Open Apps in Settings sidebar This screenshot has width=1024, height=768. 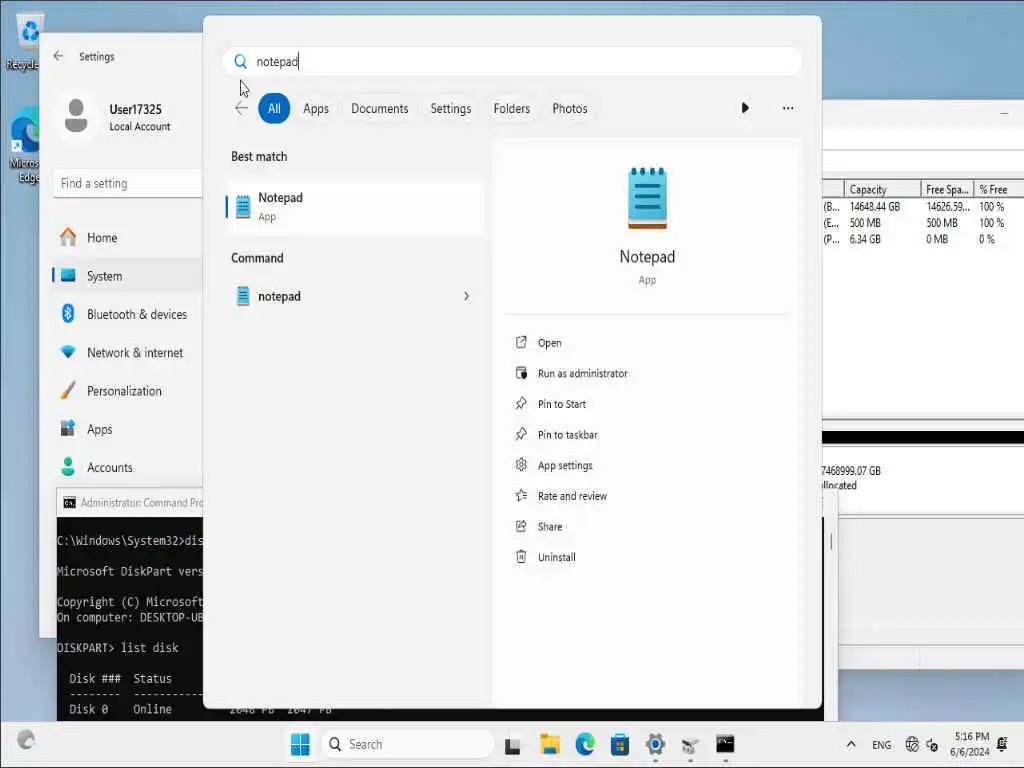point(127,430)
